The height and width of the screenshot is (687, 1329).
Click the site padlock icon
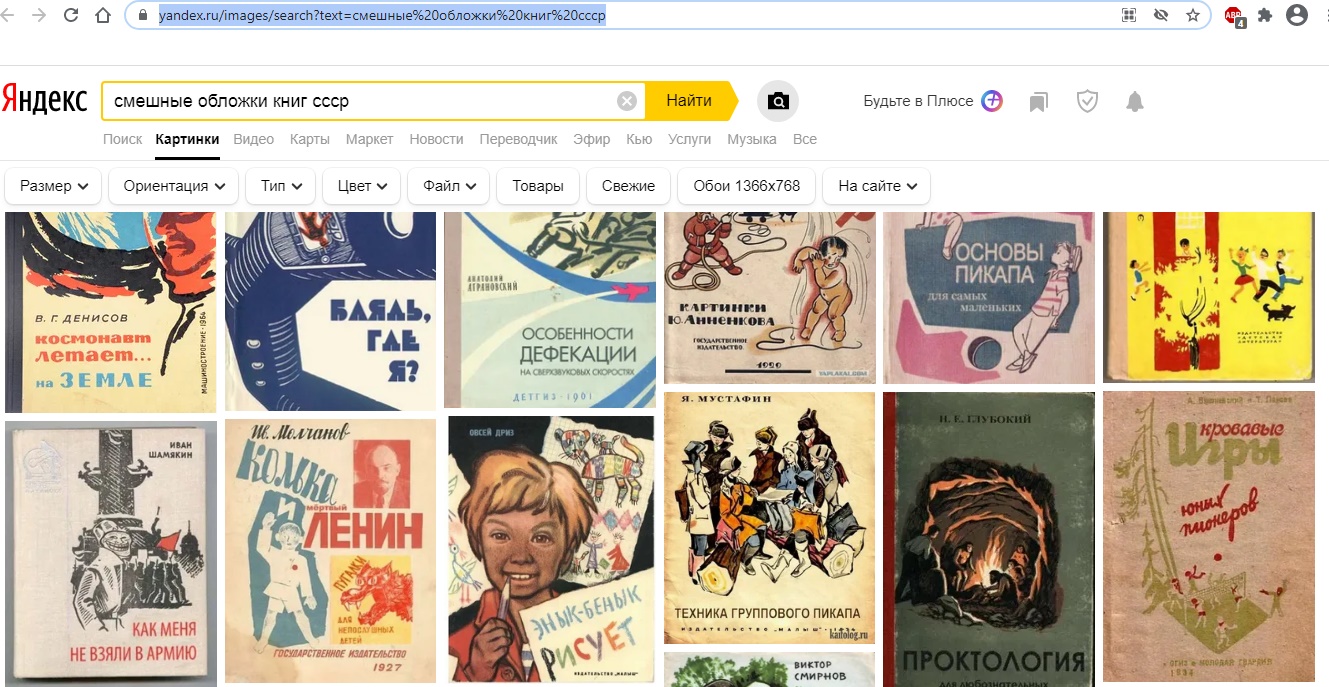click(x=141, y=16)
